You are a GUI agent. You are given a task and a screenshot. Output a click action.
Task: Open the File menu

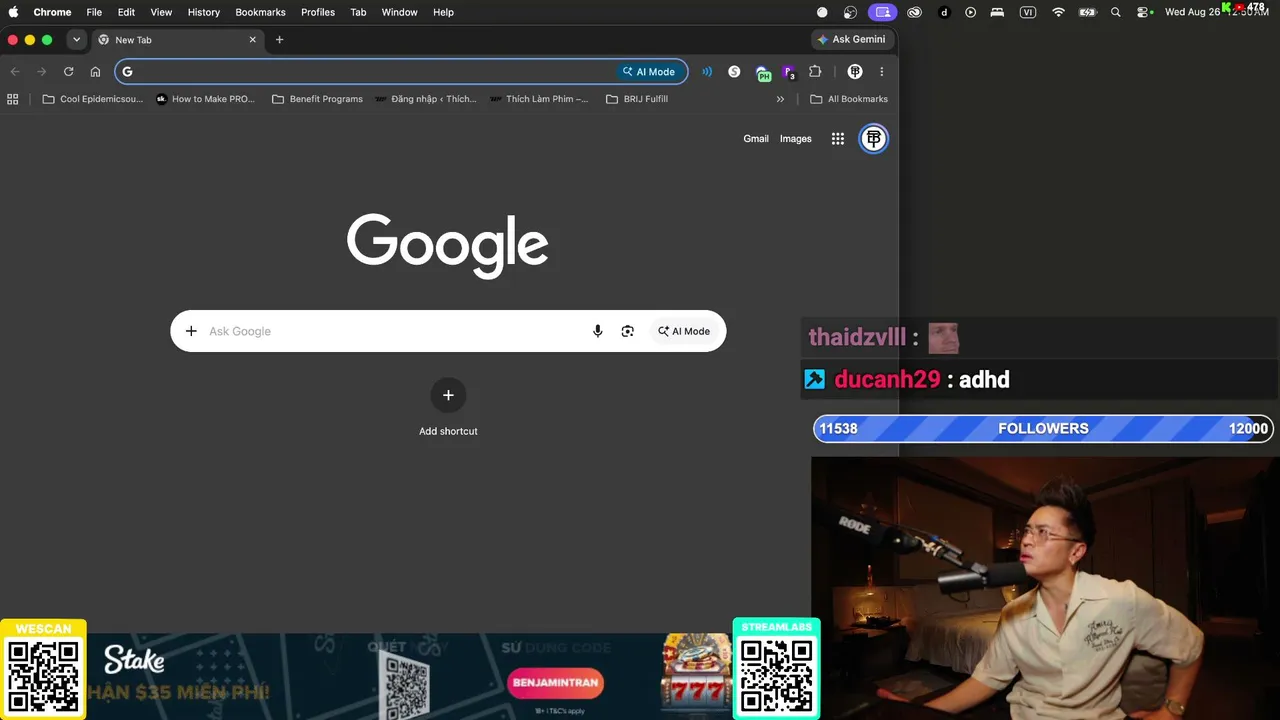coord(94,12)
